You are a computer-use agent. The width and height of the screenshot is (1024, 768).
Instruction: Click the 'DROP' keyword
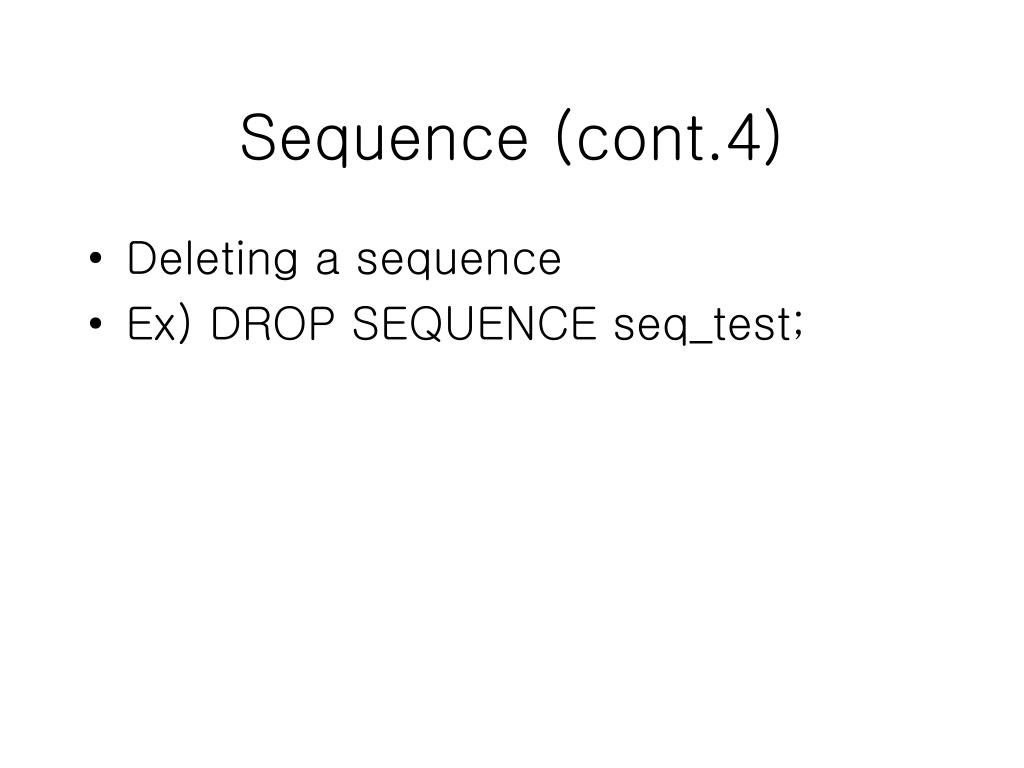coord(273,324)
